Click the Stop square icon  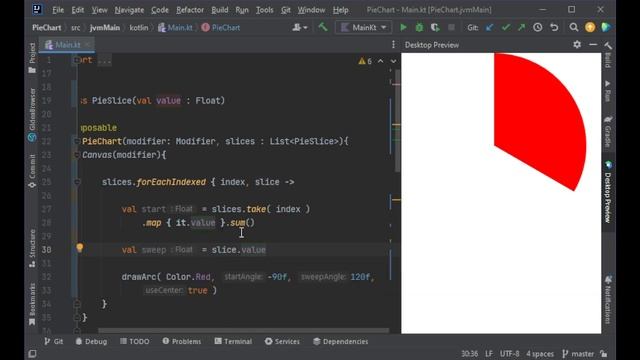(x=451, y=27)
